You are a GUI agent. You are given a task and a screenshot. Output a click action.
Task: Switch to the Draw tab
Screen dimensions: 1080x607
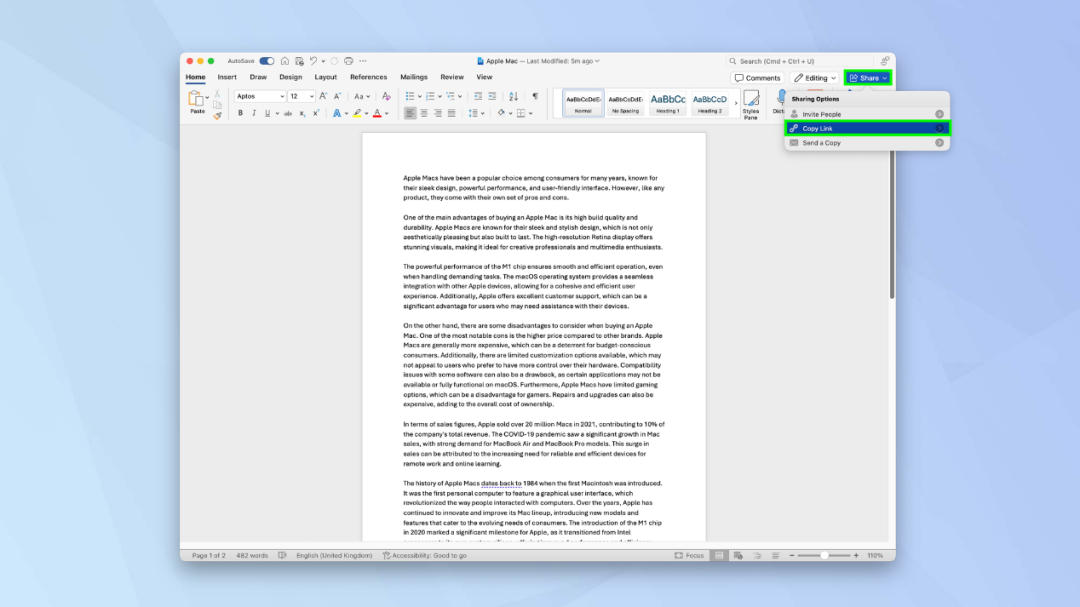click(258, 77)
